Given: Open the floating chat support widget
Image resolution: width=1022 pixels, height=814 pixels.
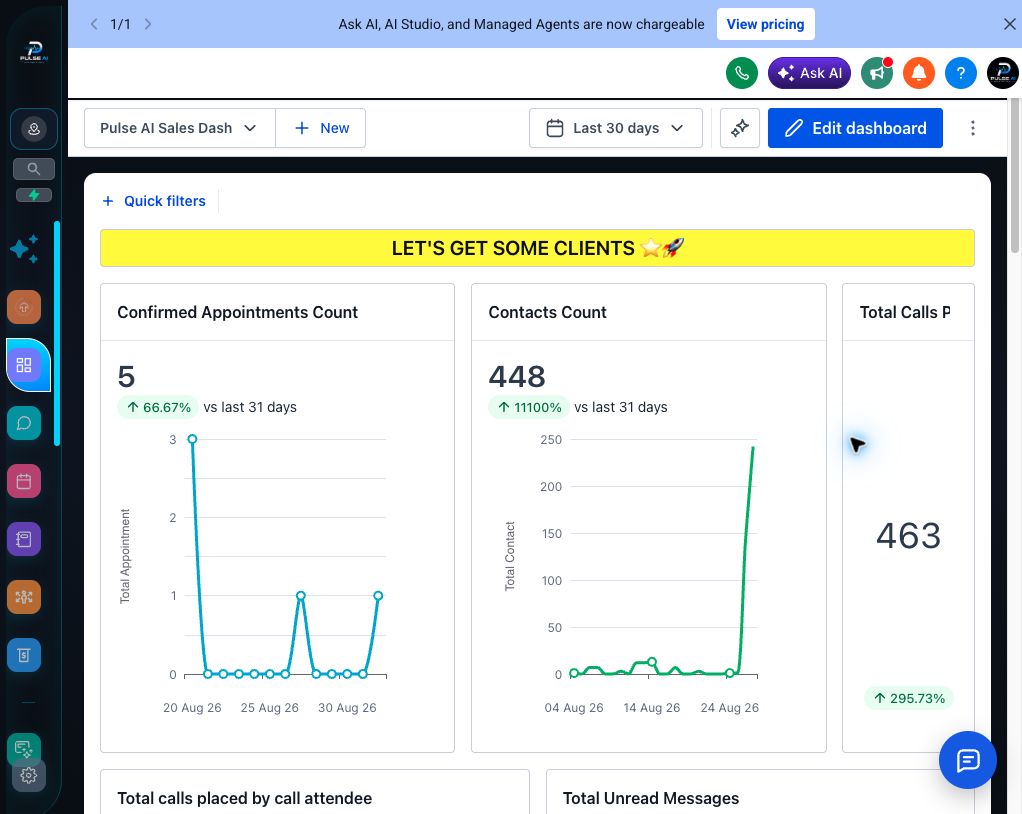Looking at the screenshot, I should coord(968,760).
